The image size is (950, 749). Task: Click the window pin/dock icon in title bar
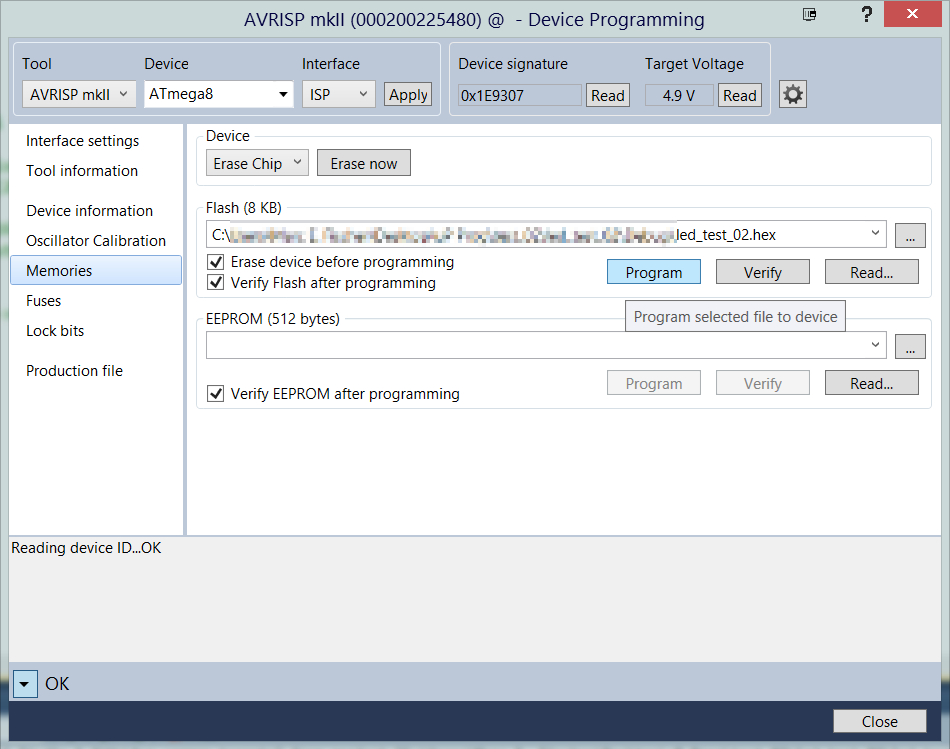(809, 15)
